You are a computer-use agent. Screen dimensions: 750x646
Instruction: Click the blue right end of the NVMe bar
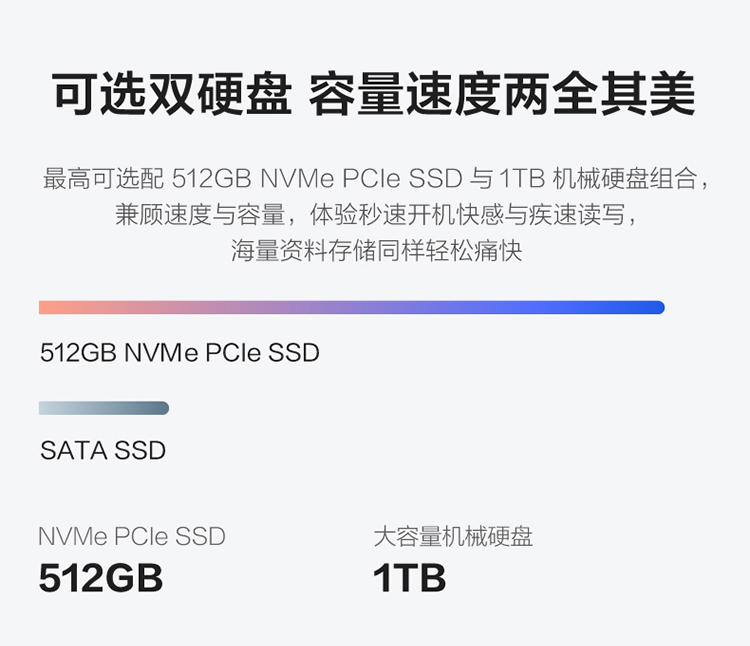(x=651, y=307)
